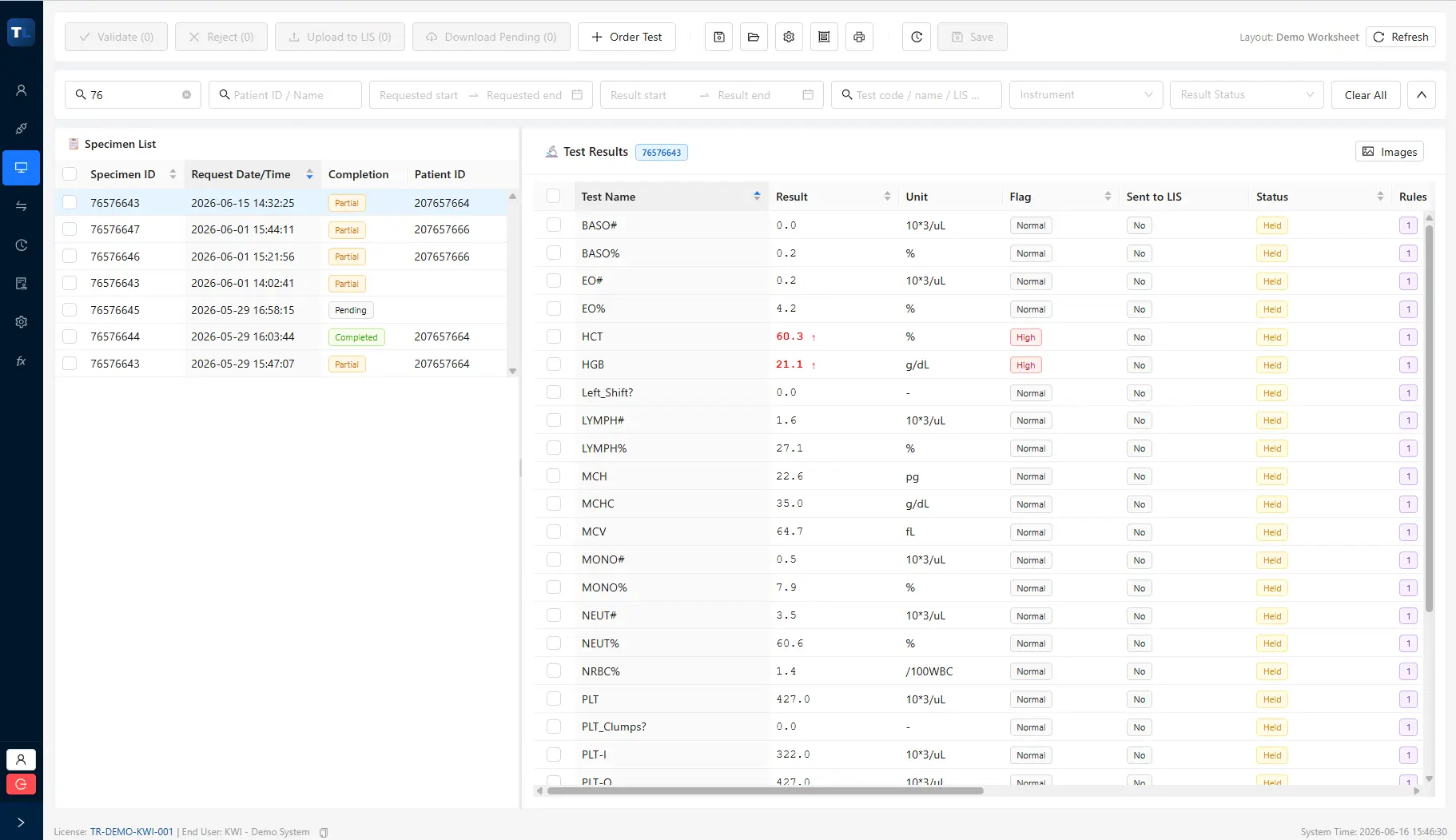Click the save layout floppy icon

pos(718,37)
